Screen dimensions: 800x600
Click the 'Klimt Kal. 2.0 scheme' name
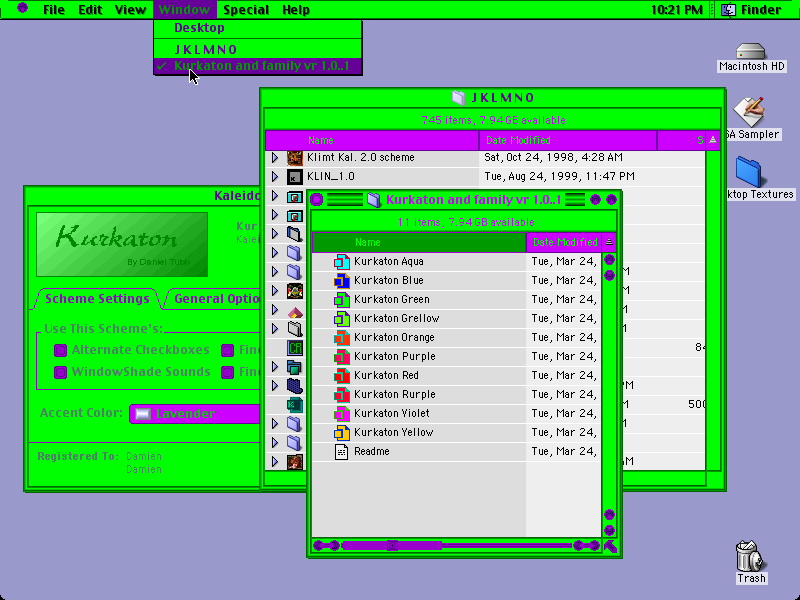click(x=361, y=158)
